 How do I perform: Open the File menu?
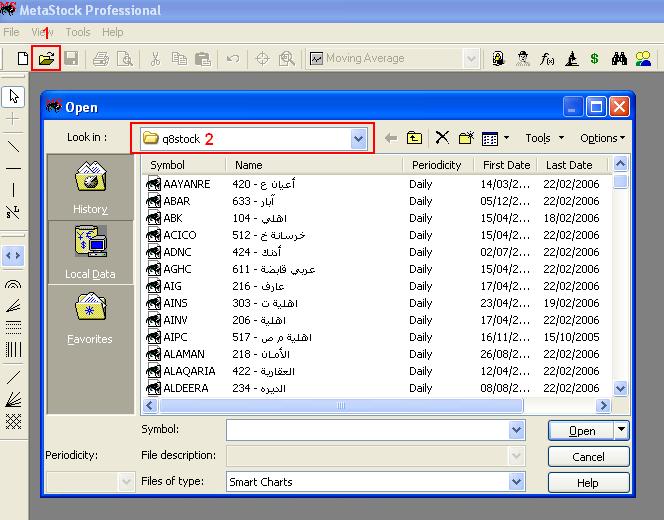pos(11,32)
